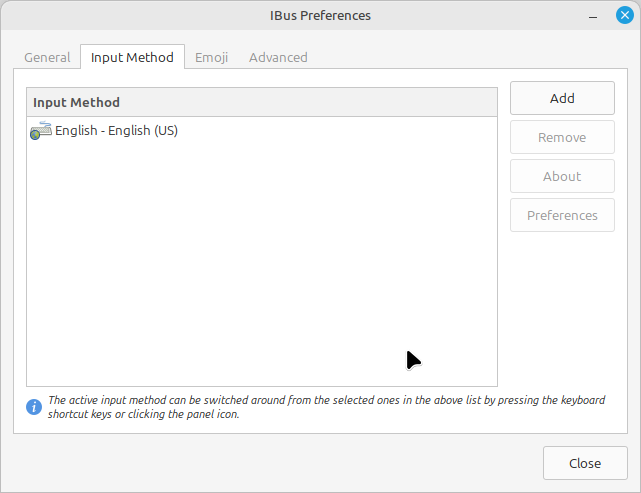Viewport: 641px width, 493px height.
Task: Switch to the General tab
Action: tap(47, 58)
